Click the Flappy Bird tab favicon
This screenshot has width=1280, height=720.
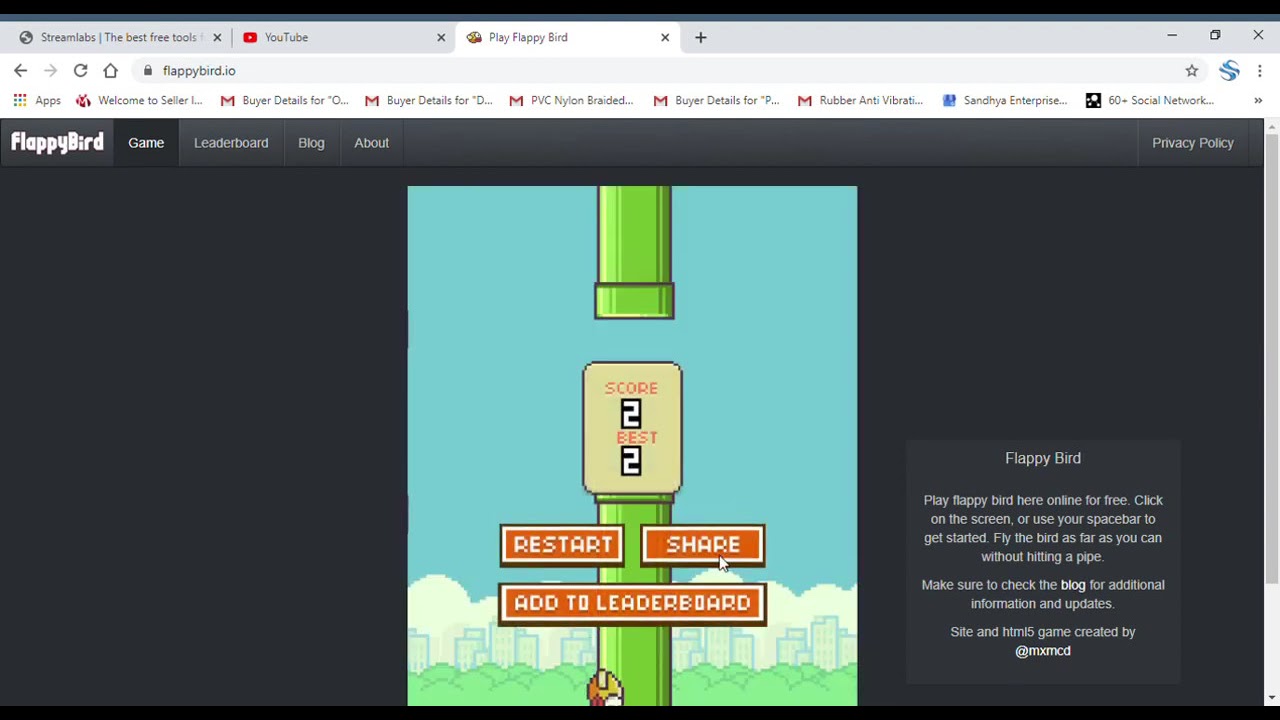click(x=474, y=37)
